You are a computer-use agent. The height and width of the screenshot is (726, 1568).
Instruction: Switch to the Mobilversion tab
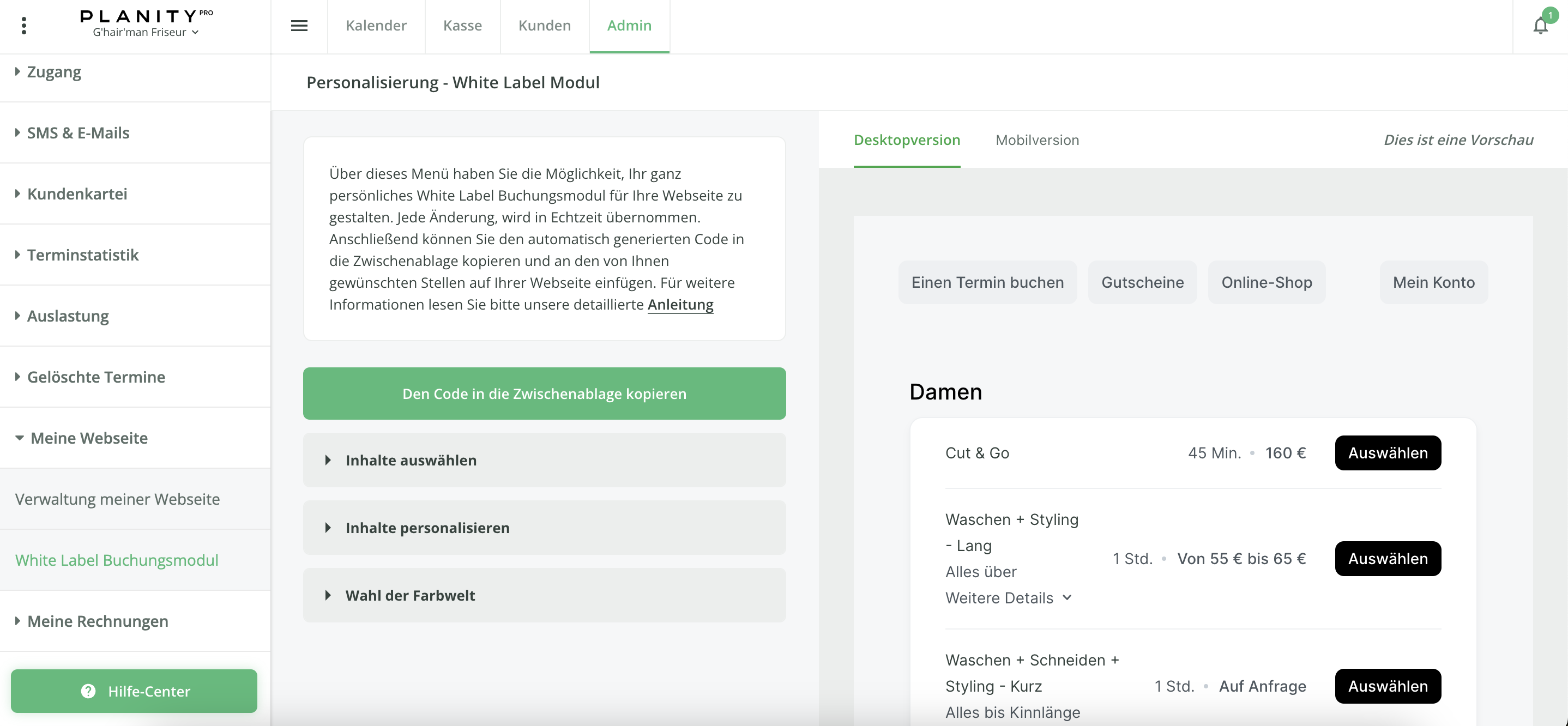(x=1037, y=140)
